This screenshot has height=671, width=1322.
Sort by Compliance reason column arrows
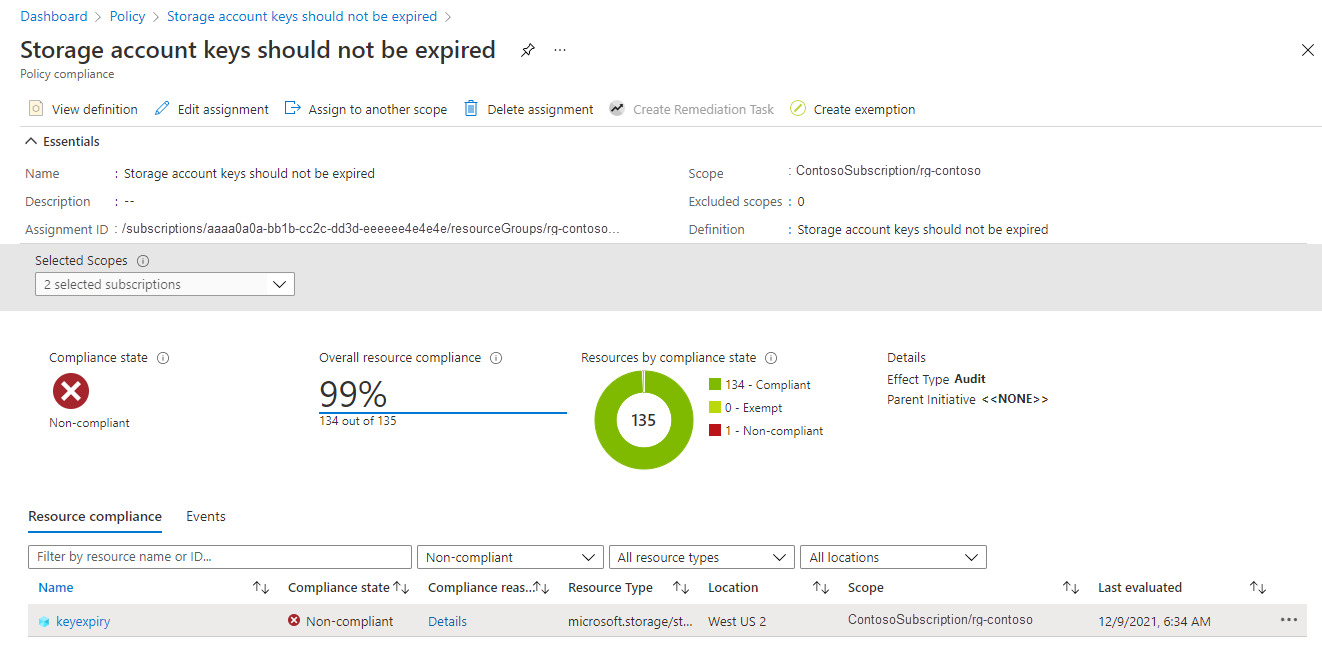(x=541, y=588)
